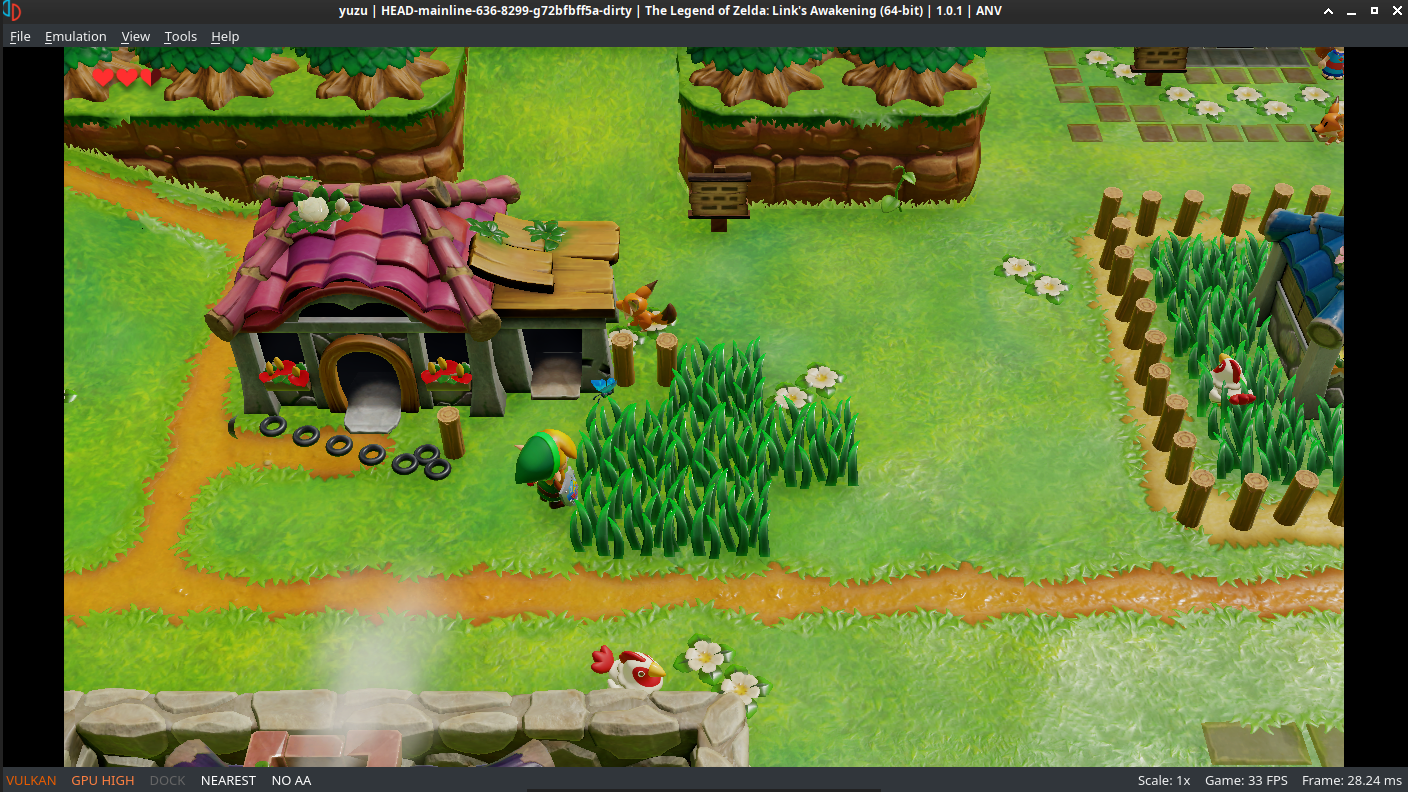Click Link in the green cap
Screen dimensions: 1408x792
coord(546,468)
